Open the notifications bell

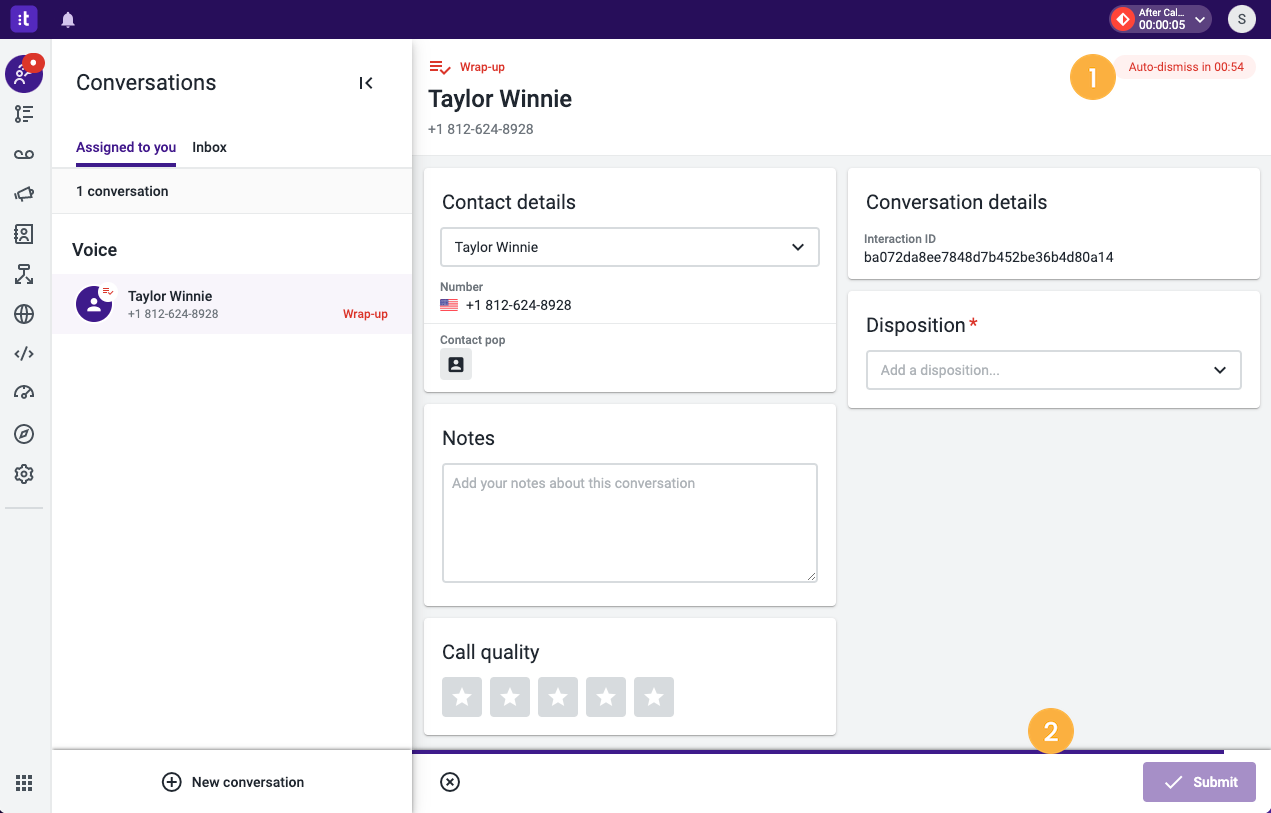(x=68, y=19)
